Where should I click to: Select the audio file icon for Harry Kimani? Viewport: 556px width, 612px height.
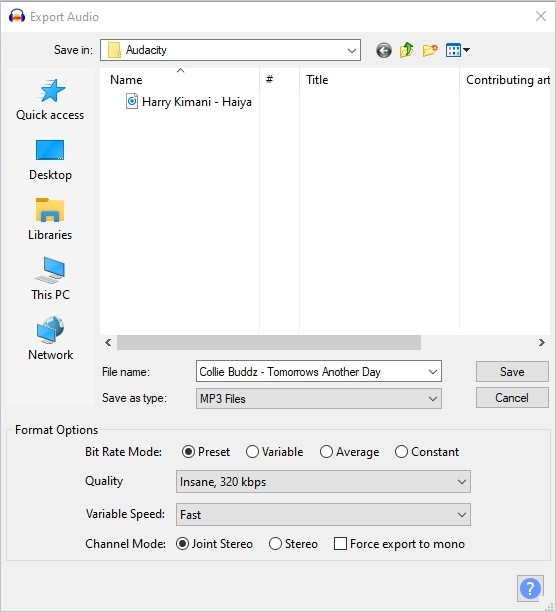click(x=132, y=101)
